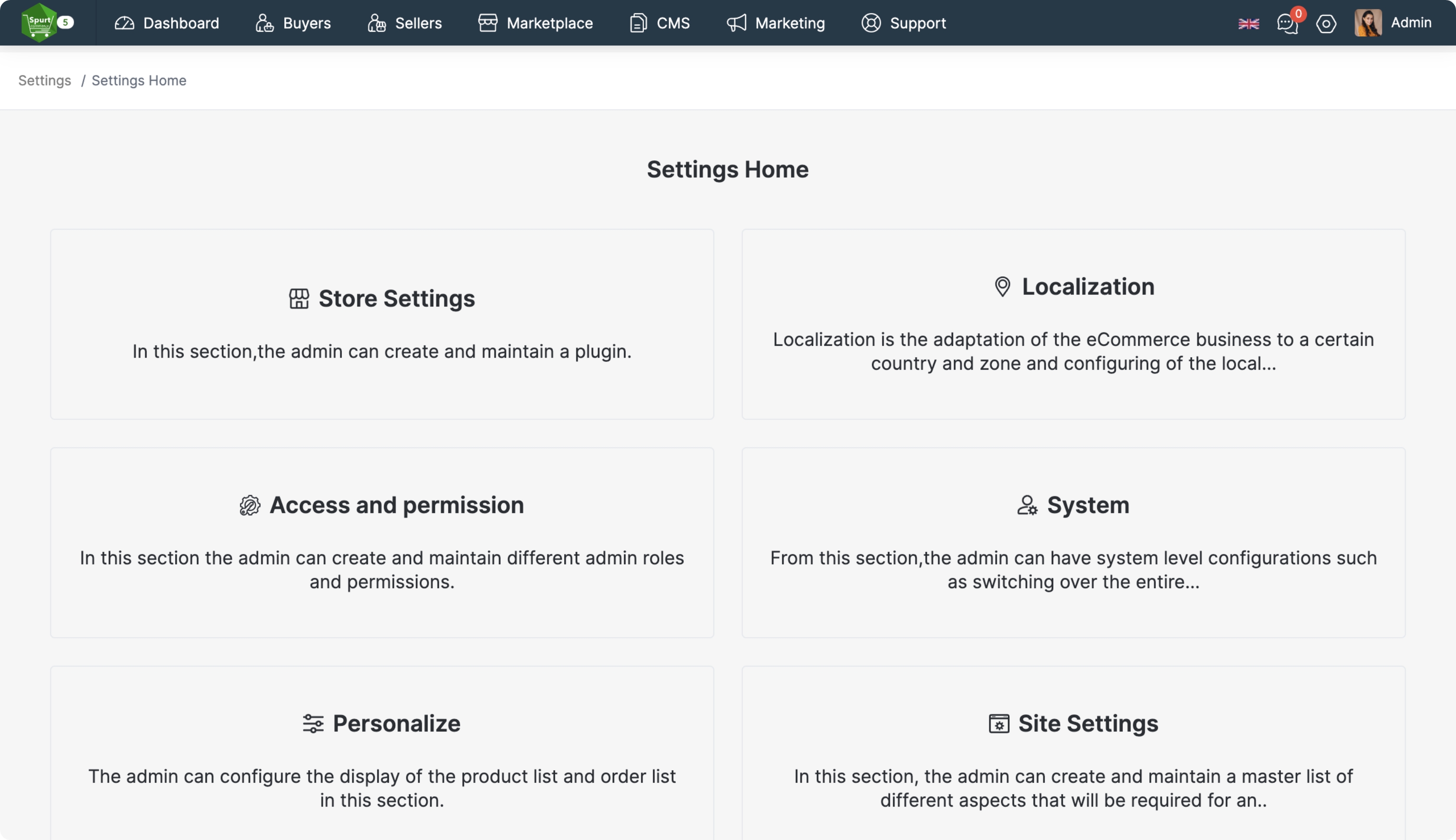Open language selector UK flag
The image size is (1456, 840).
coord(1248,24)
